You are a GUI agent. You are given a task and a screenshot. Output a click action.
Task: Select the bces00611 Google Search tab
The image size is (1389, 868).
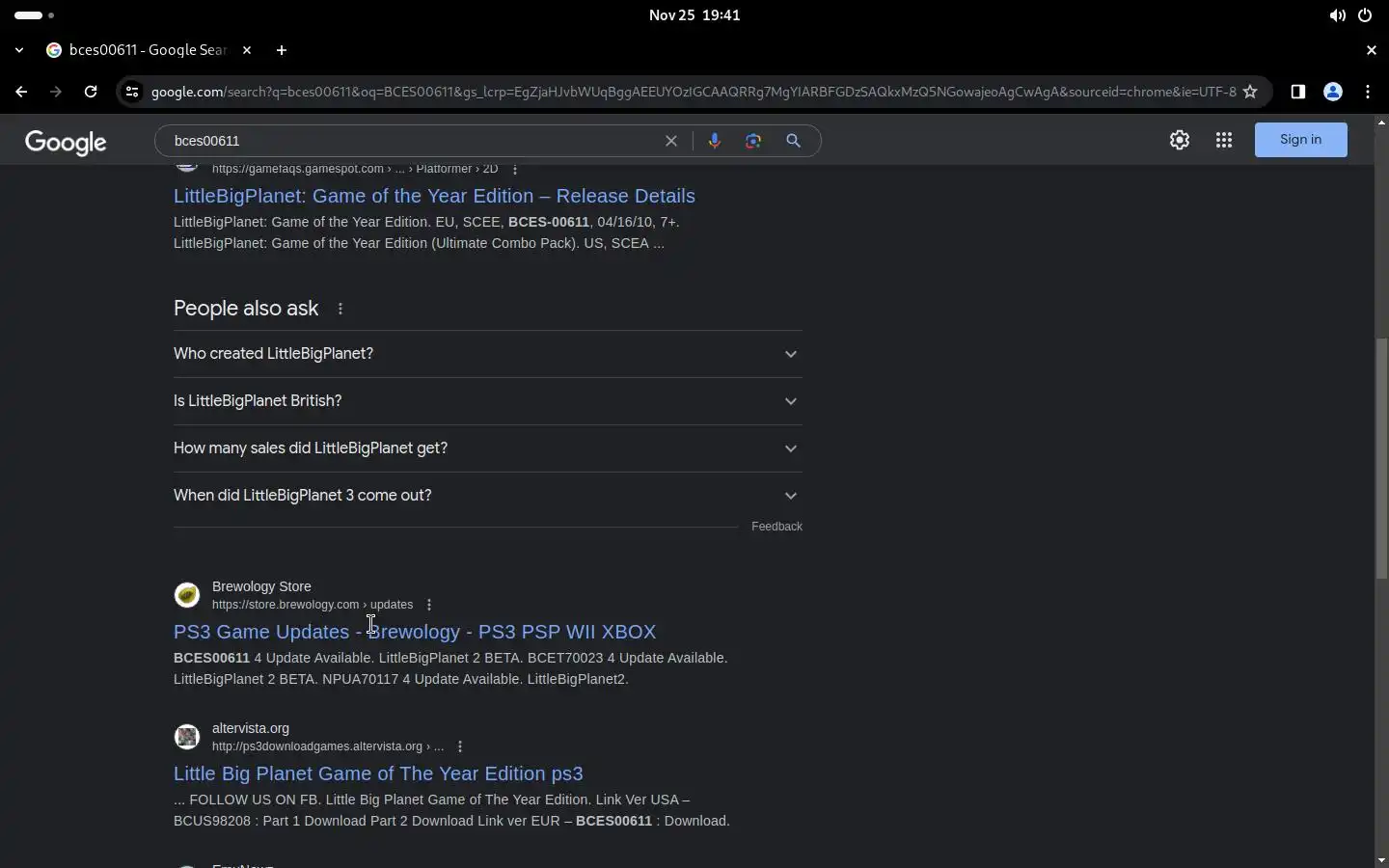(148, 50)
